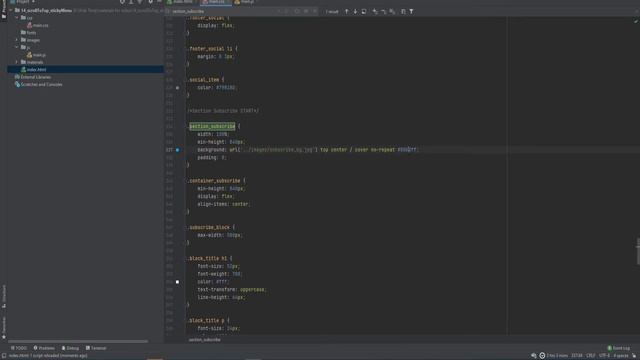Open TODO tool window
The height and width of the screenshot is (360, 640).
[x=18, y=348]
